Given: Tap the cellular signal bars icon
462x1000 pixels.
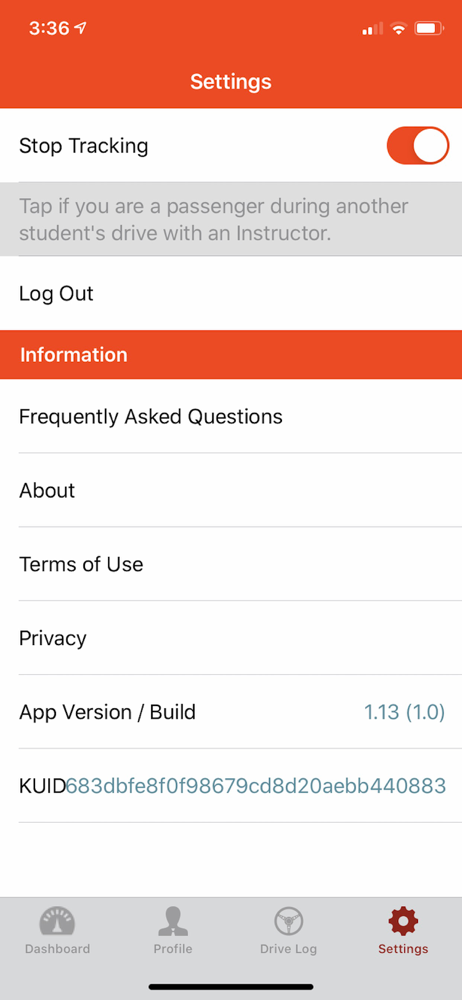Looking at the screenshot, I should 373,28.
